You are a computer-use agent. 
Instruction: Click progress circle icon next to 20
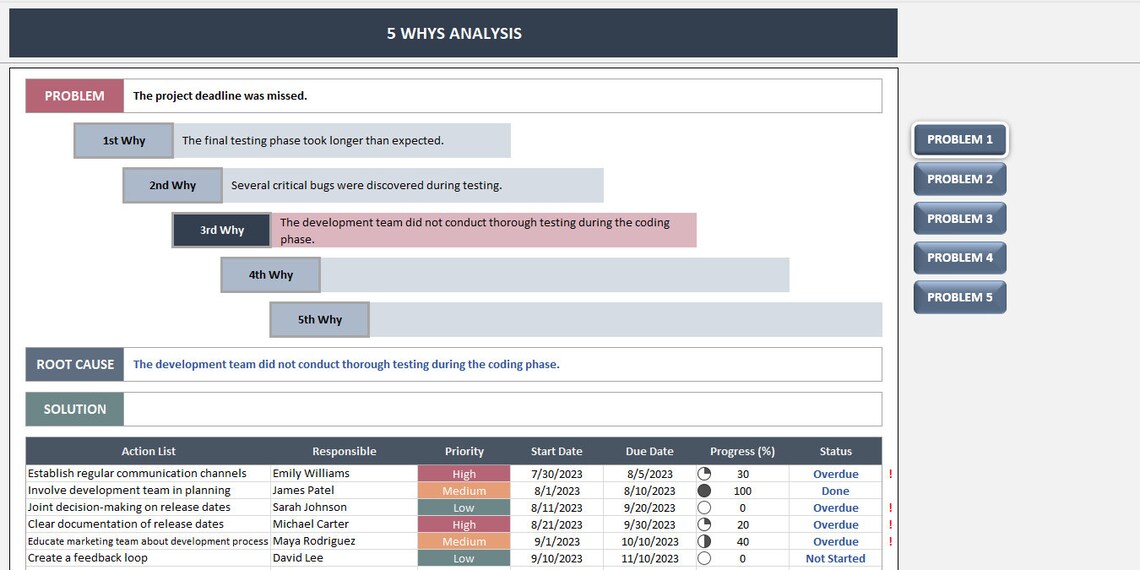(x=704, y=524)
